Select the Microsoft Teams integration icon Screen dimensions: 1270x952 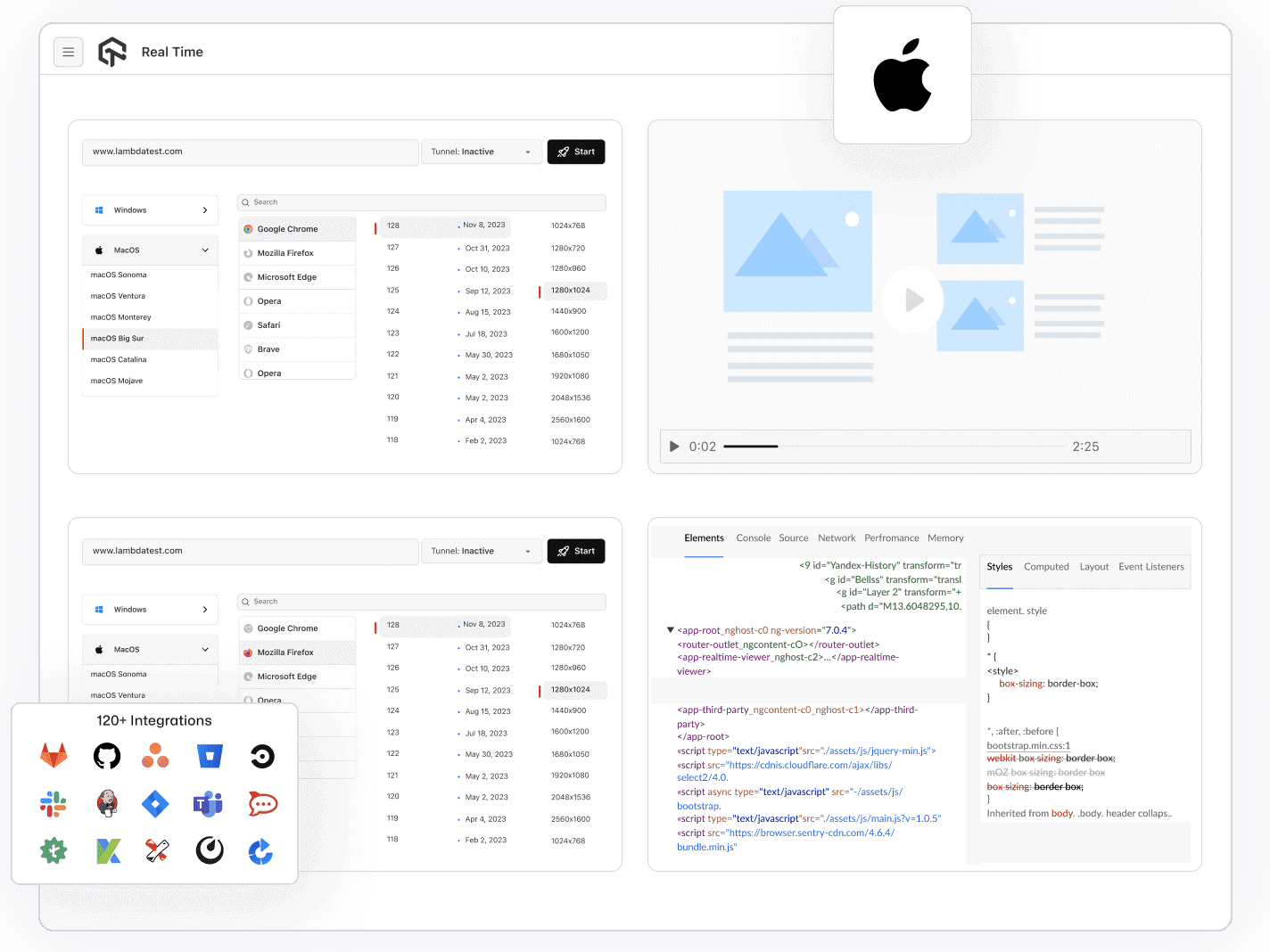click(x=208, y=803)
